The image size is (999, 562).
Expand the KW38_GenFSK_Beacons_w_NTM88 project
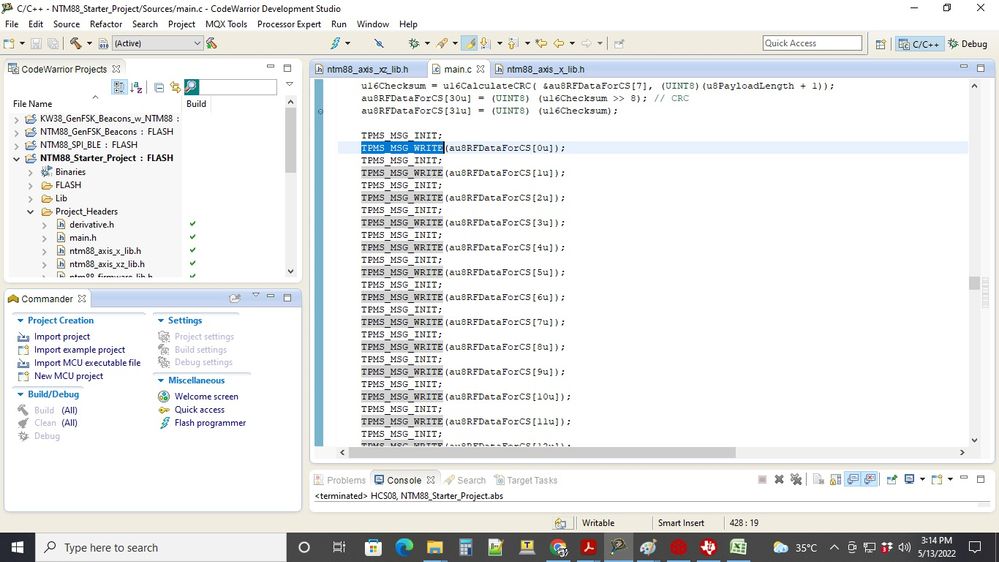(x=17, y=119)
